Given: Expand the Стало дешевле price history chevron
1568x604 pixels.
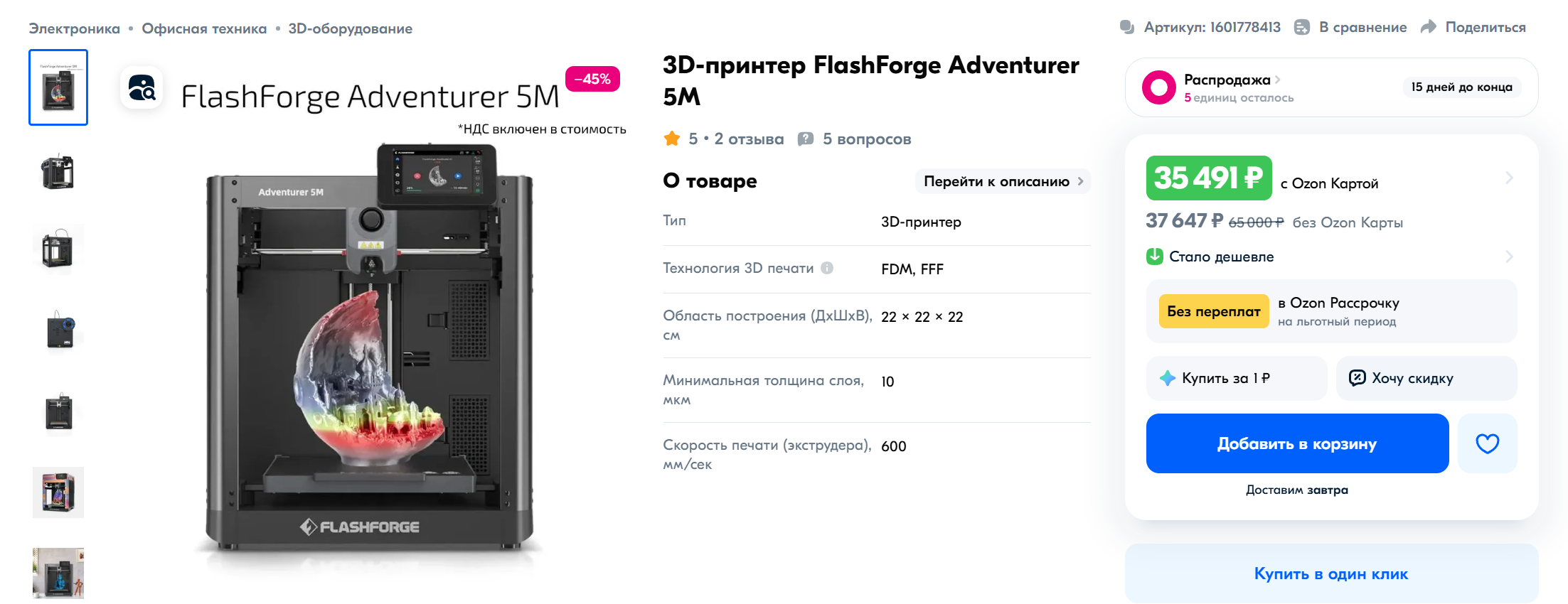Looking at the screenshot, I should [x=1509, y=257].
